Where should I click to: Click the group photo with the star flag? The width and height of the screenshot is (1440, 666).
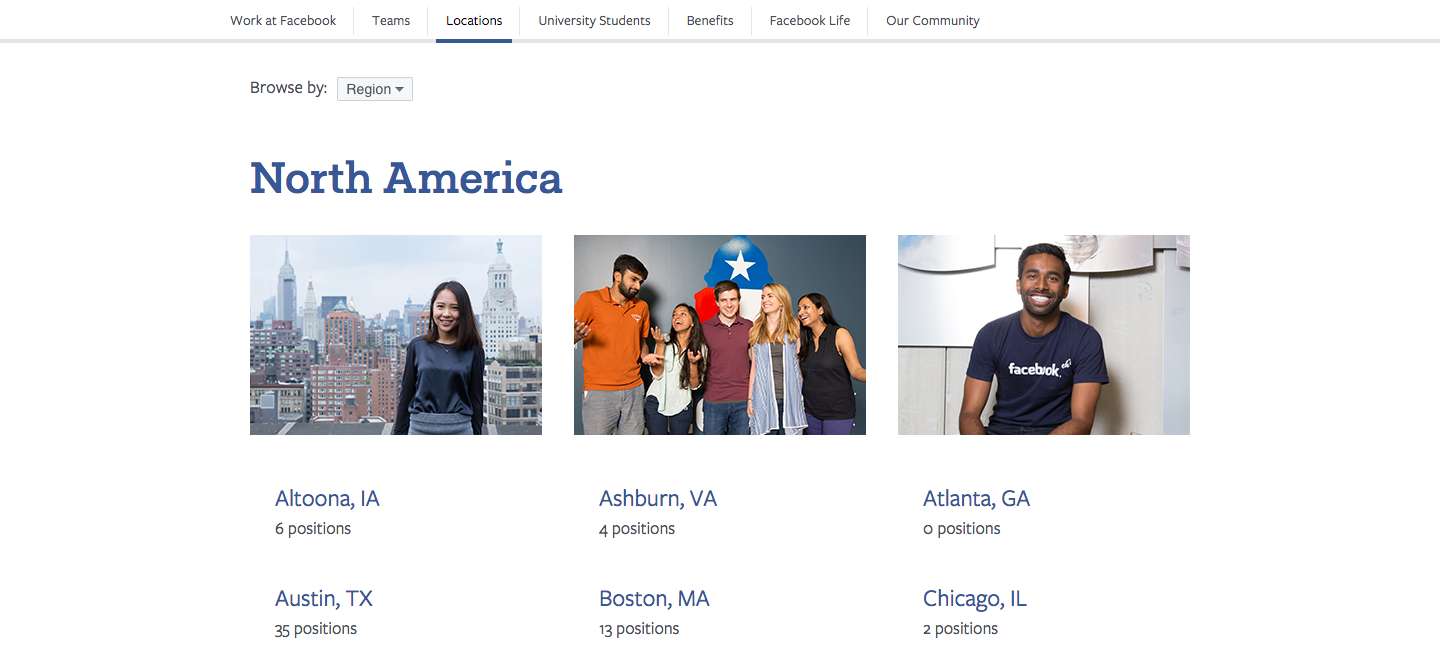pyautogui.click(x=720, y=335)
